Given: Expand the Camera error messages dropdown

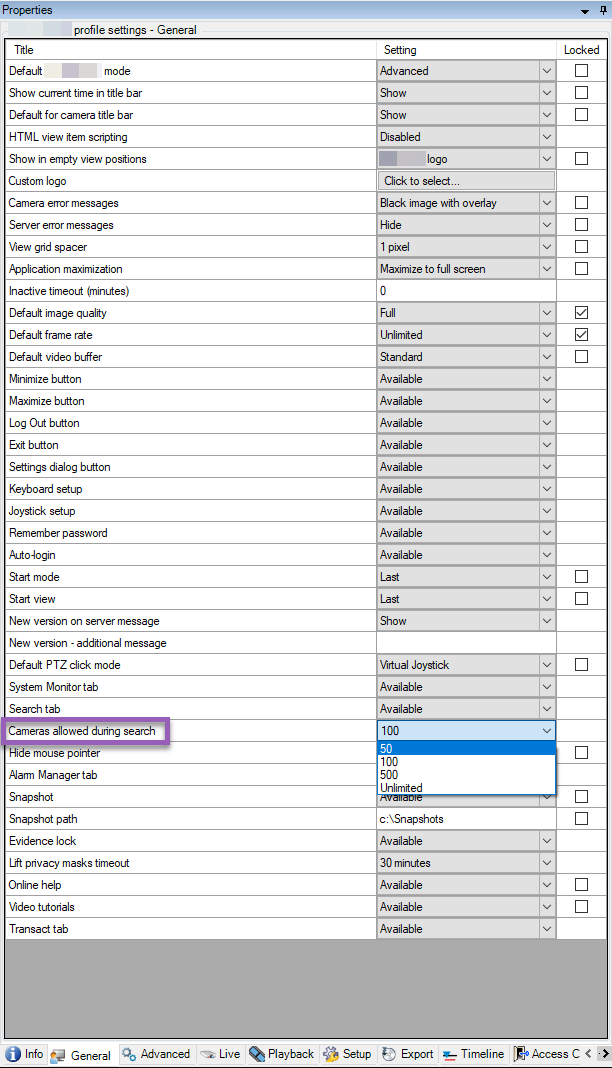Looking at the screenshot, I should click(546, 203).
